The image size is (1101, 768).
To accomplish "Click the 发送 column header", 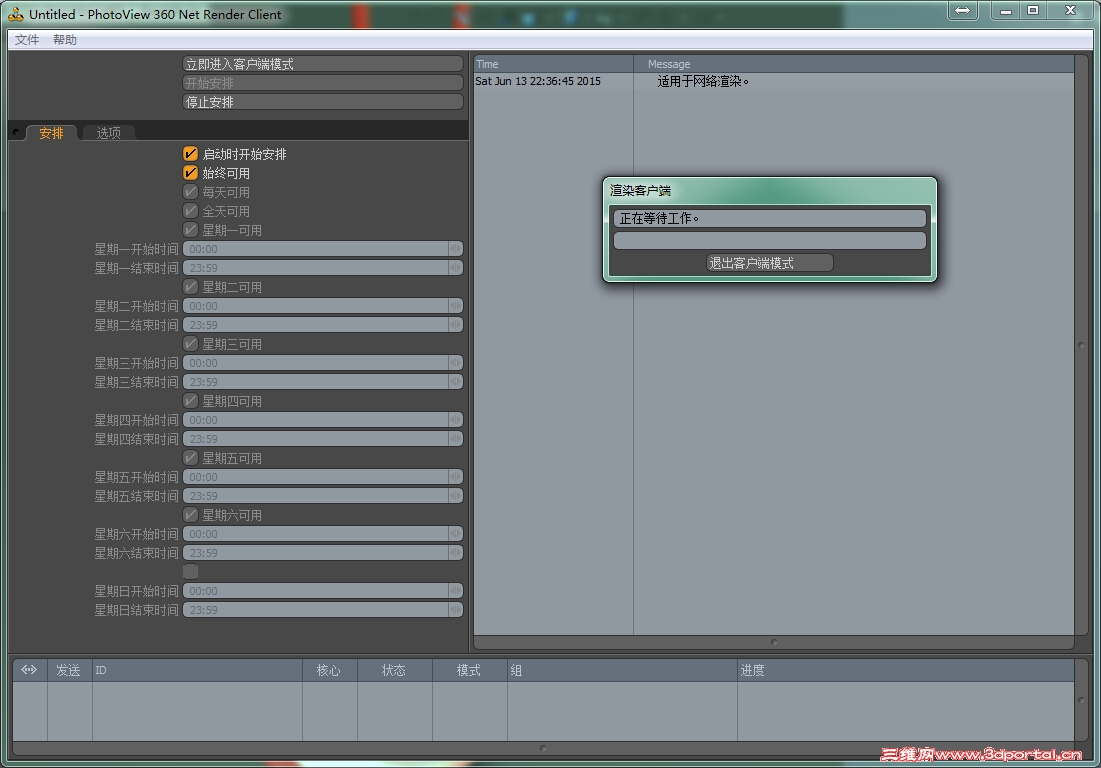I will (70, 670).
